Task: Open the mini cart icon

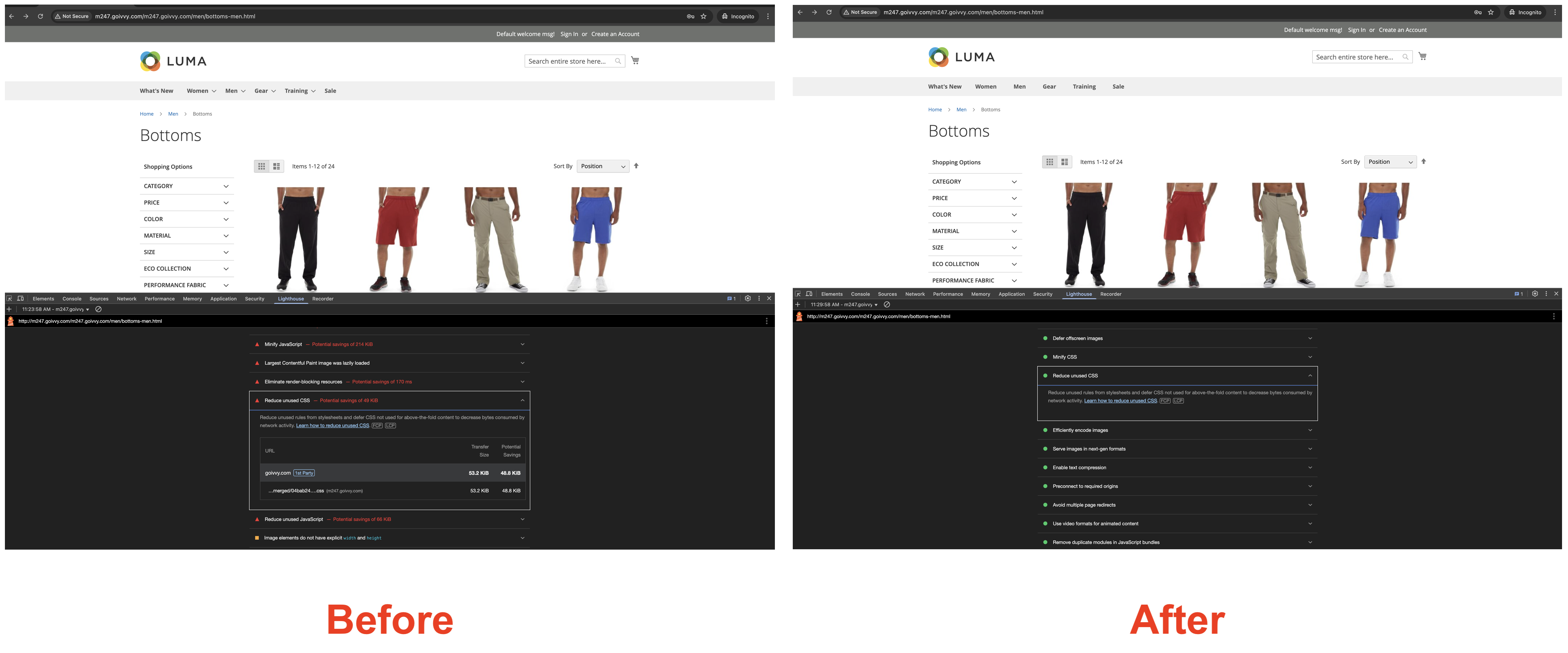Action: click(635, 61)
